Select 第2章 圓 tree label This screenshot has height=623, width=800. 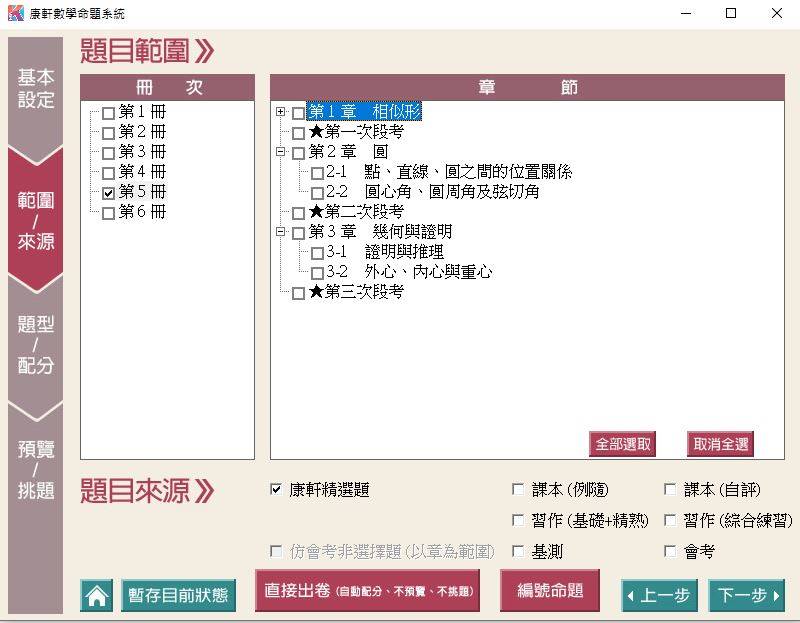(x=348, y=152)
